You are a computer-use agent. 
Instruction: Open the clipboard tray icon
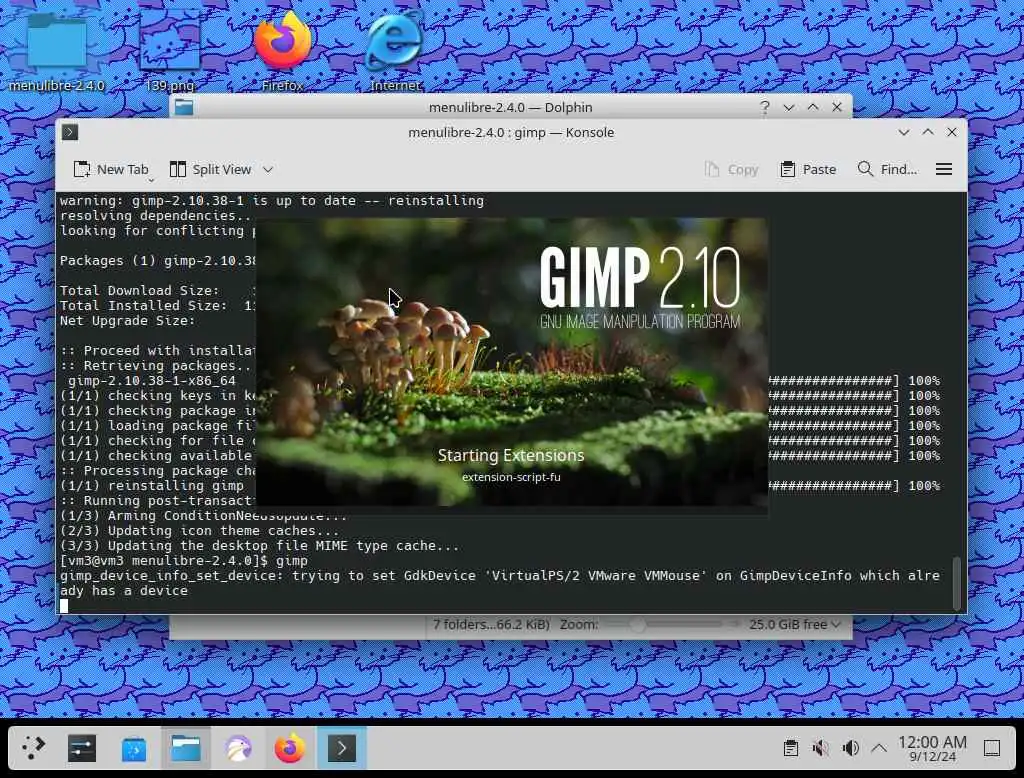pos(790,749)
